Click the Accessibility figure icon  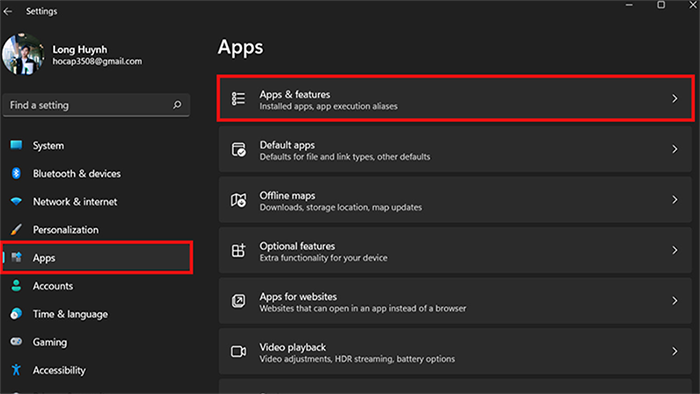(17, 370)
